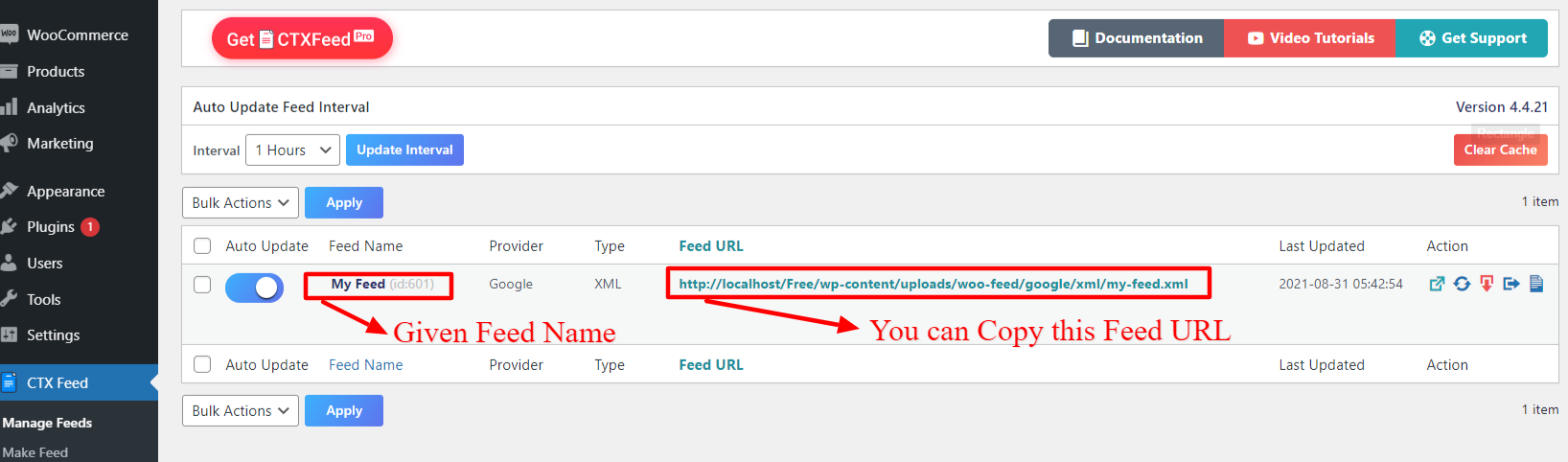Viewport: 1568px width, 462px height.
Task: Click XML type cell
Action: point(608,285)
